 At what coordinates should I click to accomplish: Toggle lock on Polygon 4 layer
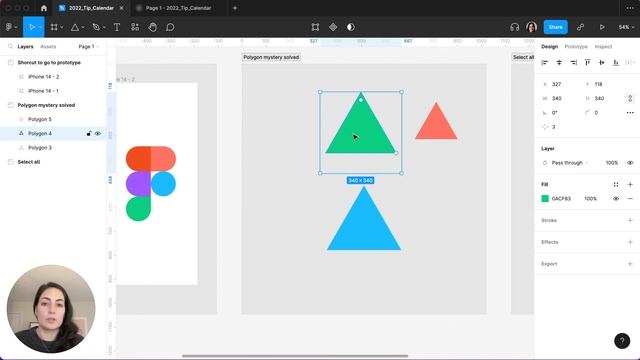(89, 133)
